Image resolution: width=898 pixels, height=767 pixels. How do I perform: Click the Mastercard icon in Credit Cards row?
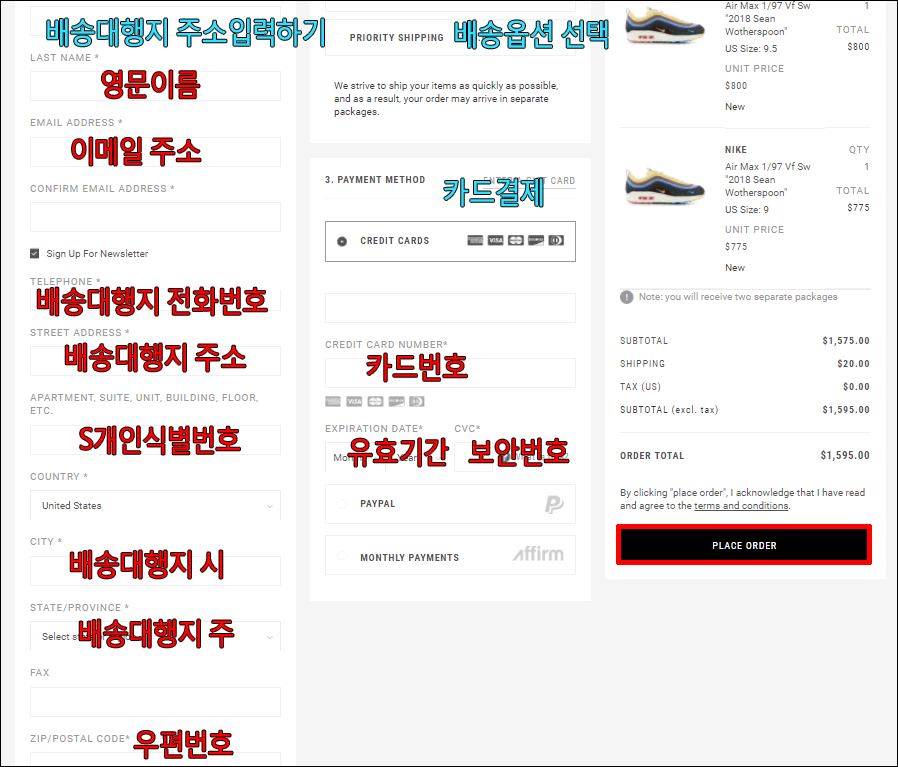point(515,240)
